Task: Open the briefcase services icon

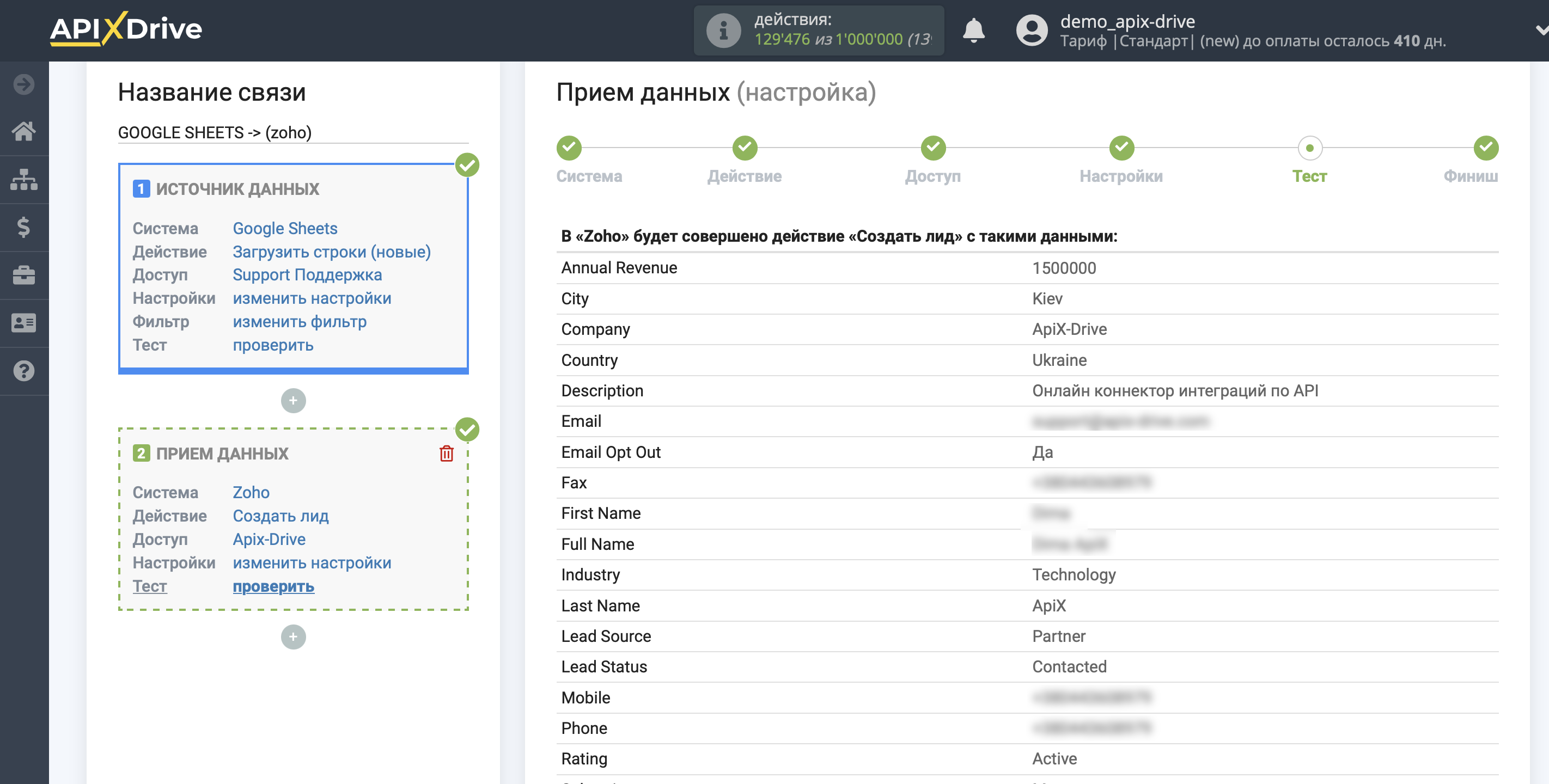Action: 24,275
